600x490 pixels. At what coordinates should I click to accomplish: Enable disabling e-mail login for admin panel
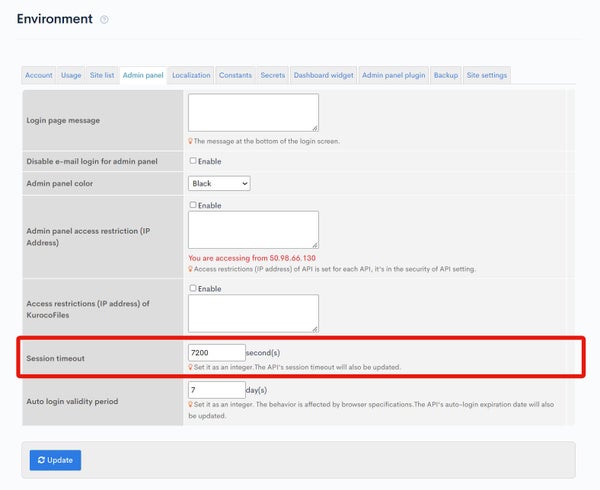pos(193,161)
